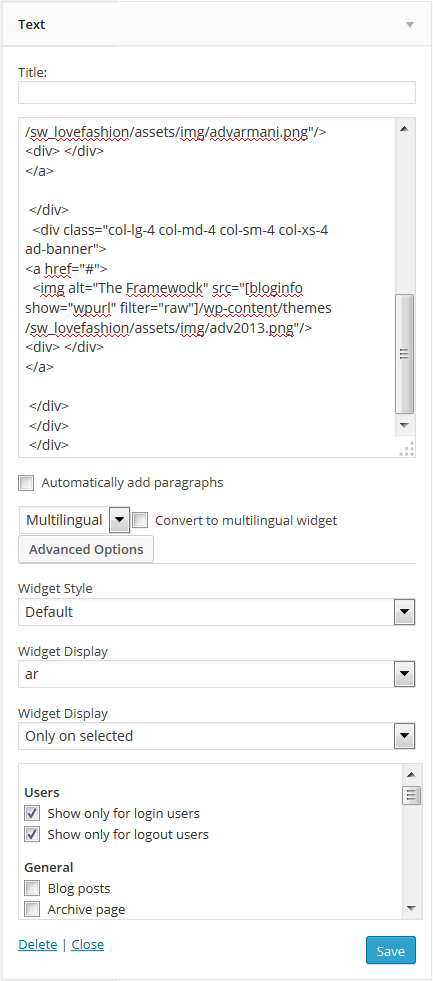Image resolution: width=433 pixels, height=981 pixels.
Task: Open the 'Only on selected' dropdown
Action: point(216,736)
